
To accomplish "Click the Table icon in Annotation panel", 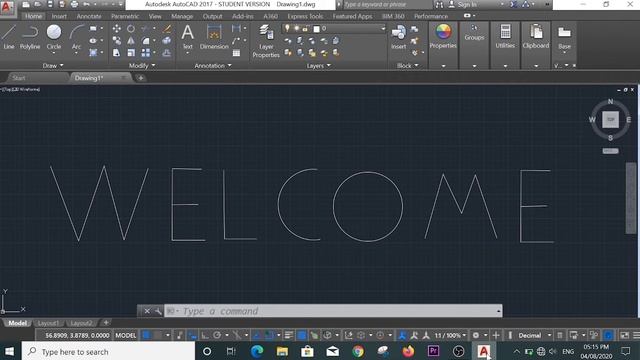I will coord(236,53).
